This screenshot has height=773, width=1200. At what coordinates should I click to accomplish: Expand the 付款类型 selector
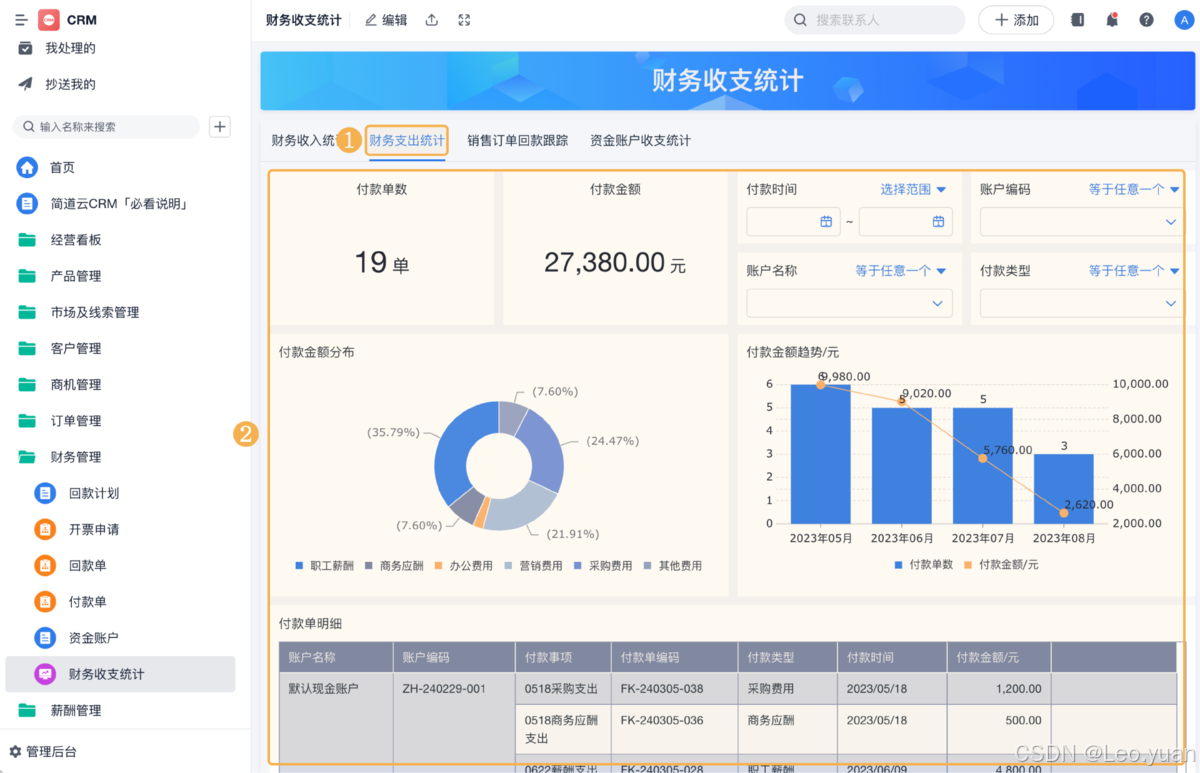[x=1080, y=304]
